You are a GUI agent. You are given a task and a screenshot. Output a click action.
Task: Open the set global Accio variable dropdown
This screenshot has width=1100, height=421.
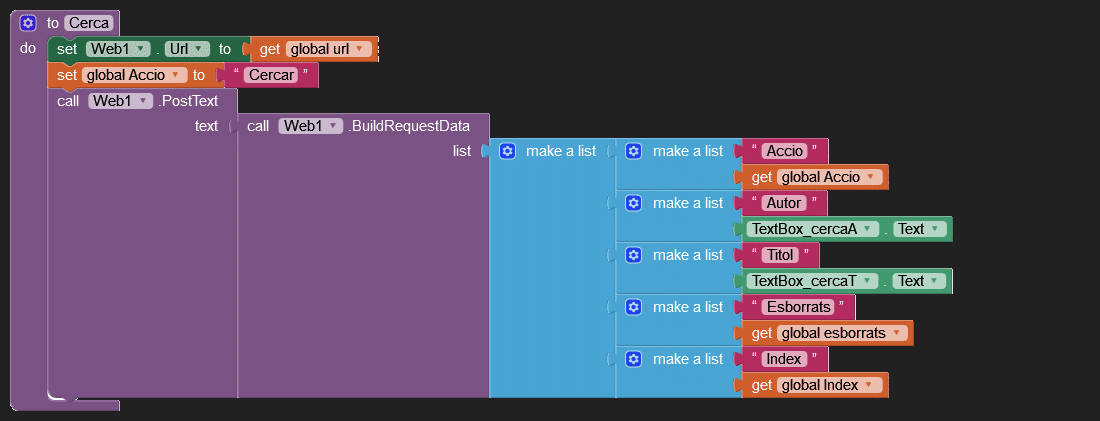(175, 75)
